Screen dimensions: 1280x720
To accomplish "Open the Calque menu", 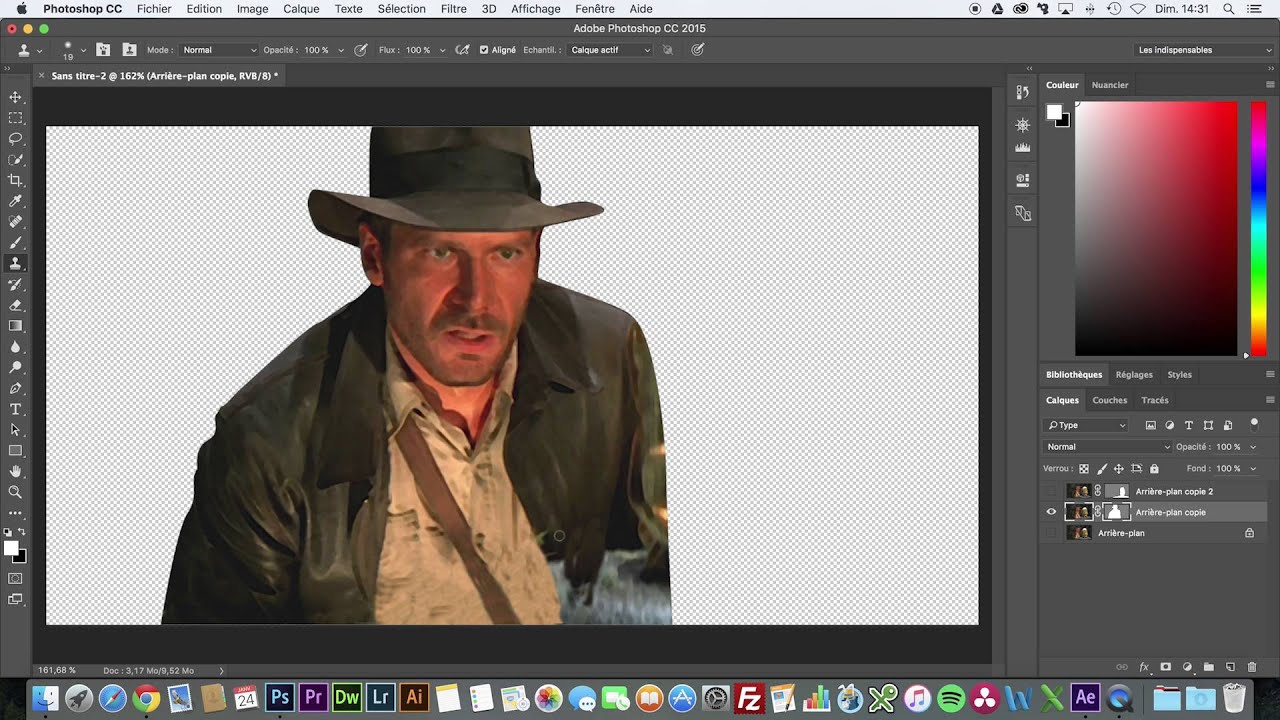I will coord(301,9).
